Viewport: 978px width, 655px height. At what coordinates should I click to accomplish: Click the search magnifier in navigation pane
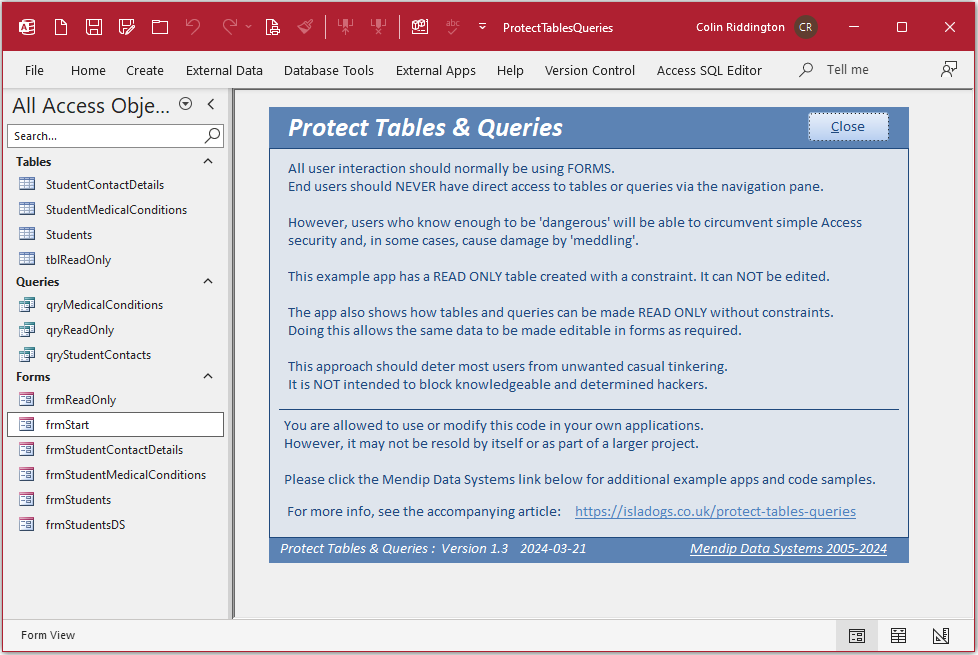point(213,135)
